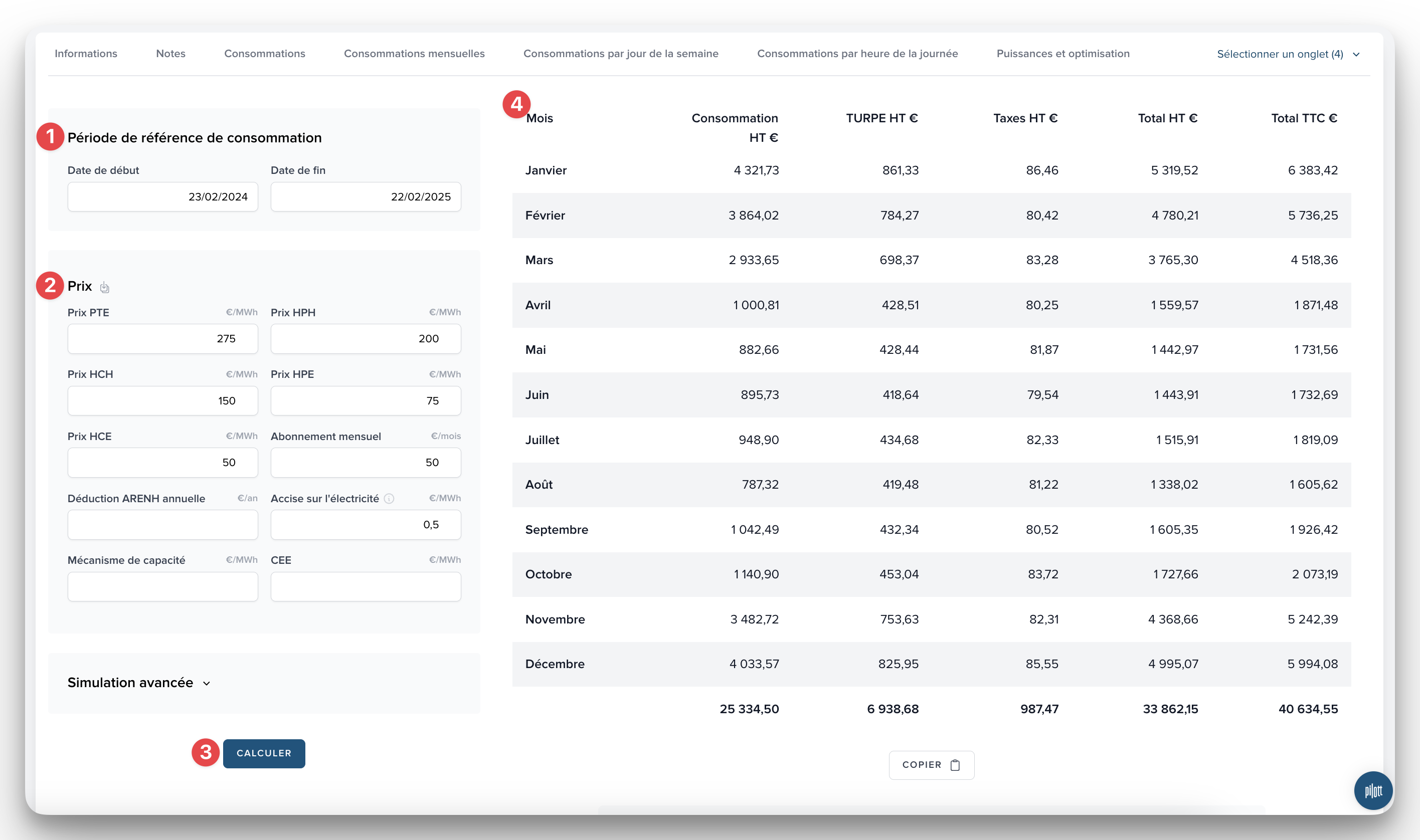Image resolution: width=1420 pixels, height=840 pixels.
Task: Focus the Prix PTE input field
Action: pos(162,339)
